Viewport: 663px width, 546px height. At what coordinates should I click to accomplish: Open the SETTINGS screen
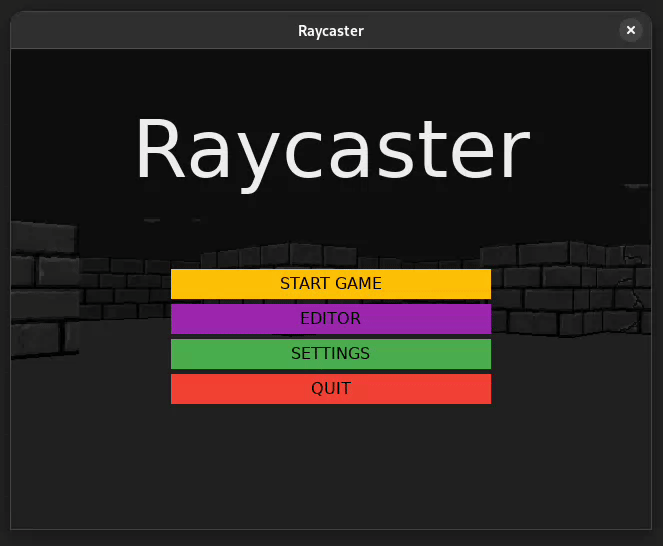pyautogui.click(x=330, y=354)
